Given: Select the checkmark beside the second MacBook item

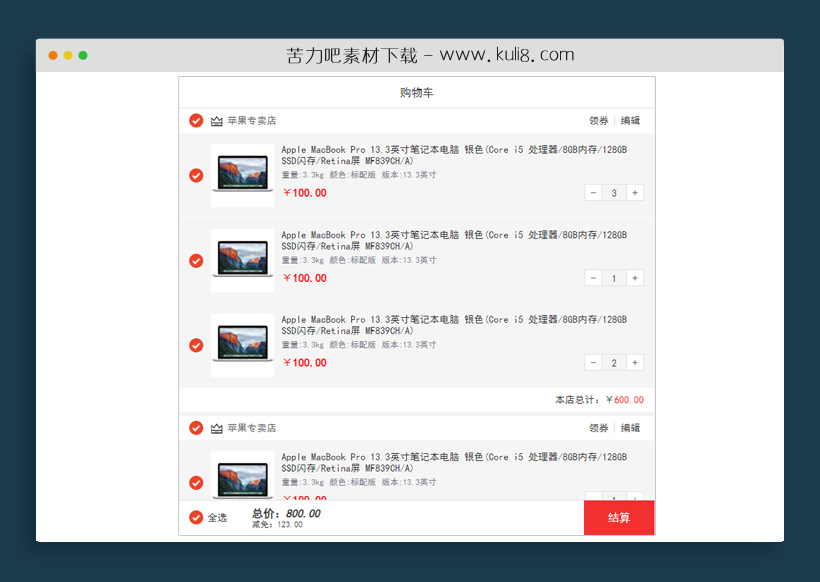Looking at the screenshot, I should (x=196, y=260).
